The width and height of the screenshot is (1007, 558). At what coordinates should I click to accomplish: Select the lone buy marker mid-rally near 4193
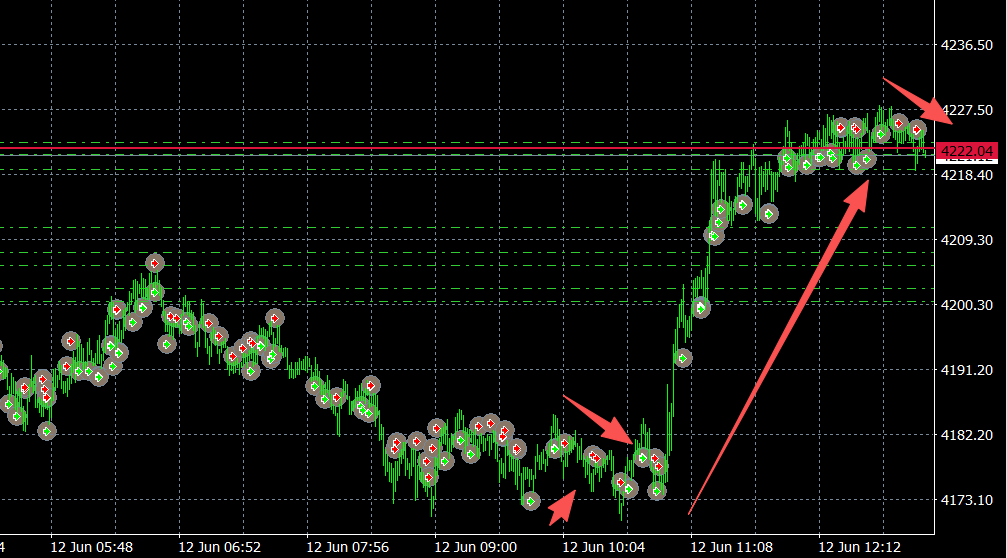[683, 358]
